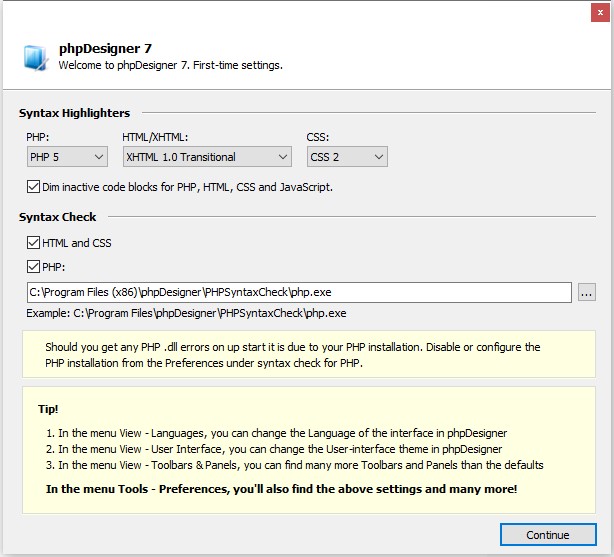Screen dimensions: 614x557
Task: Uncheck HTML and CSS syntax check
Action: click(x=33, y=243)
